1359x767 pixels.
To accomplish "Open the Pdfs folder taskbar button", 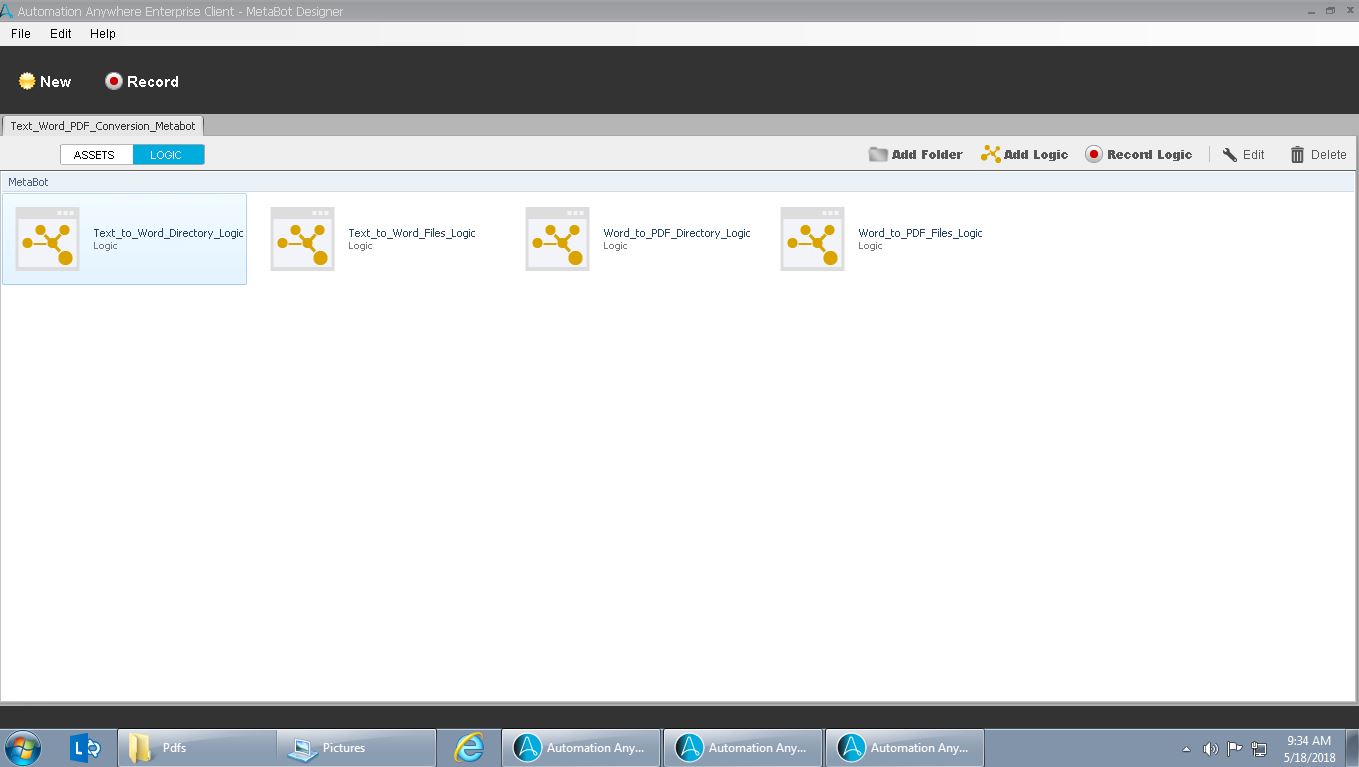I will click(x=197, y=748).
